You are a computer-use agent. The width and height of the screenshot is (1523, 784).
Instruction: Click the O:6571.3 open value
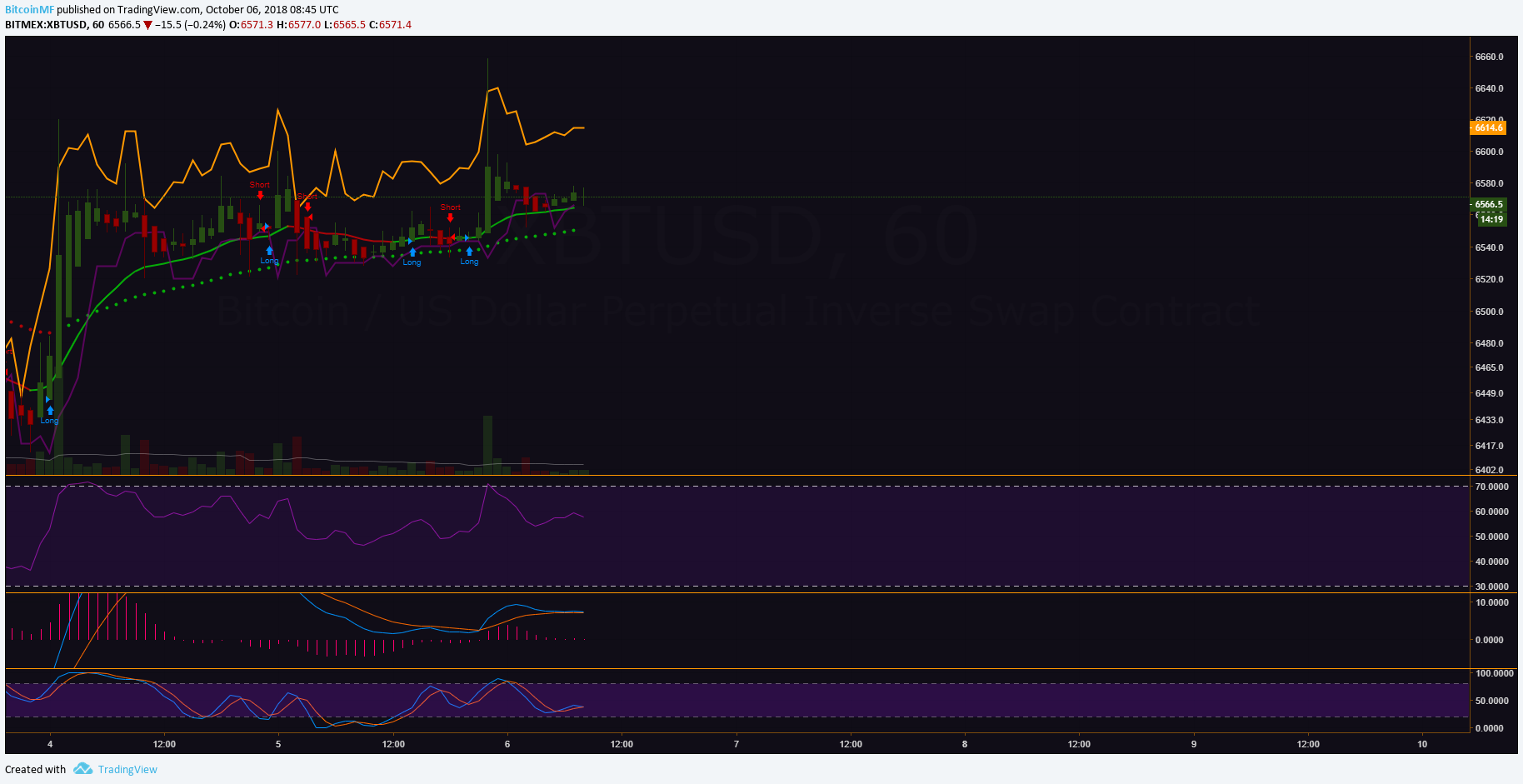pyautogui.click(x=252, y=25)
